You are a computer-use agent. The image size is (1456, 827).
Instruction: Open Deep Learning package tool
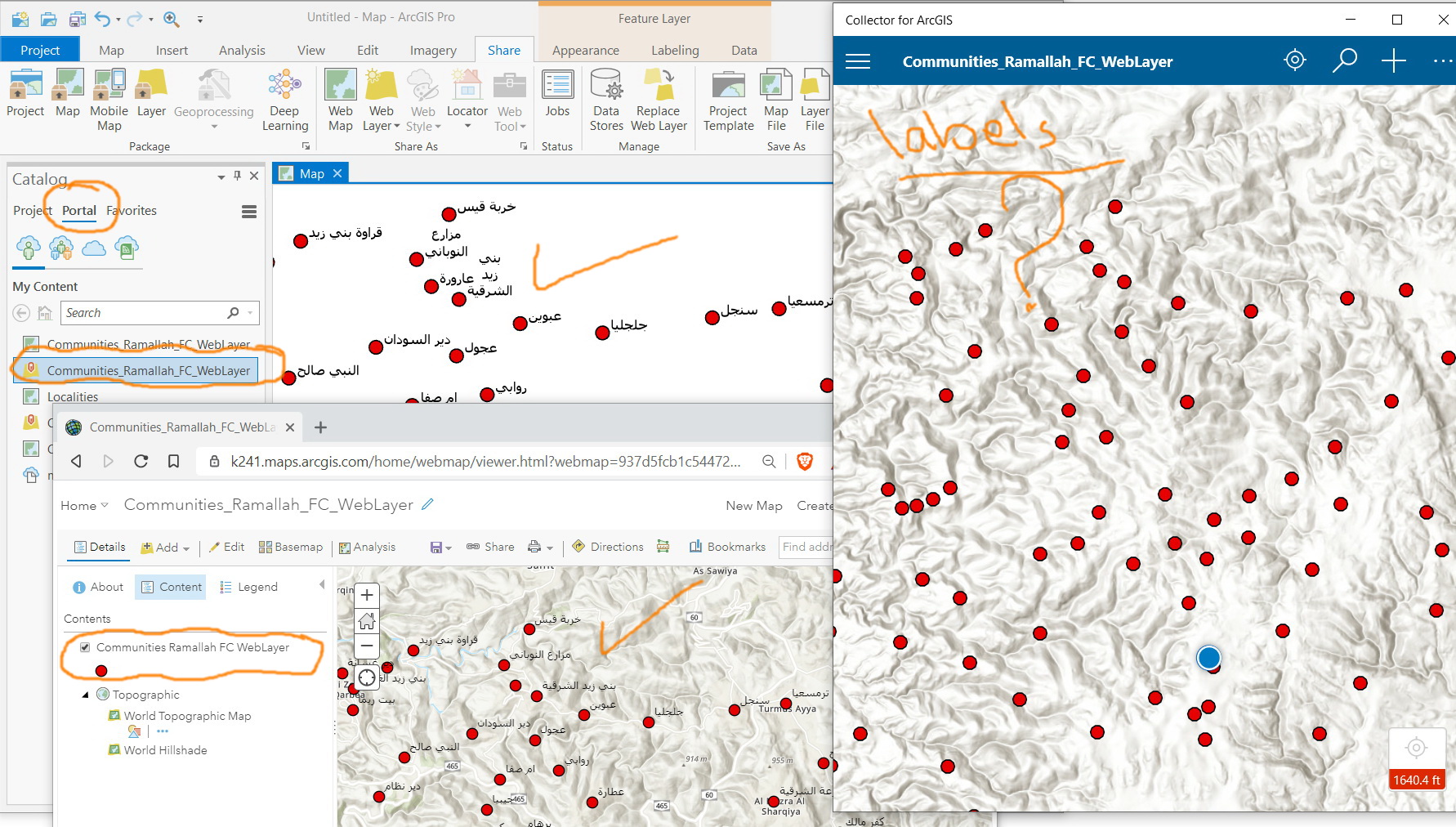tap(285, 100)
